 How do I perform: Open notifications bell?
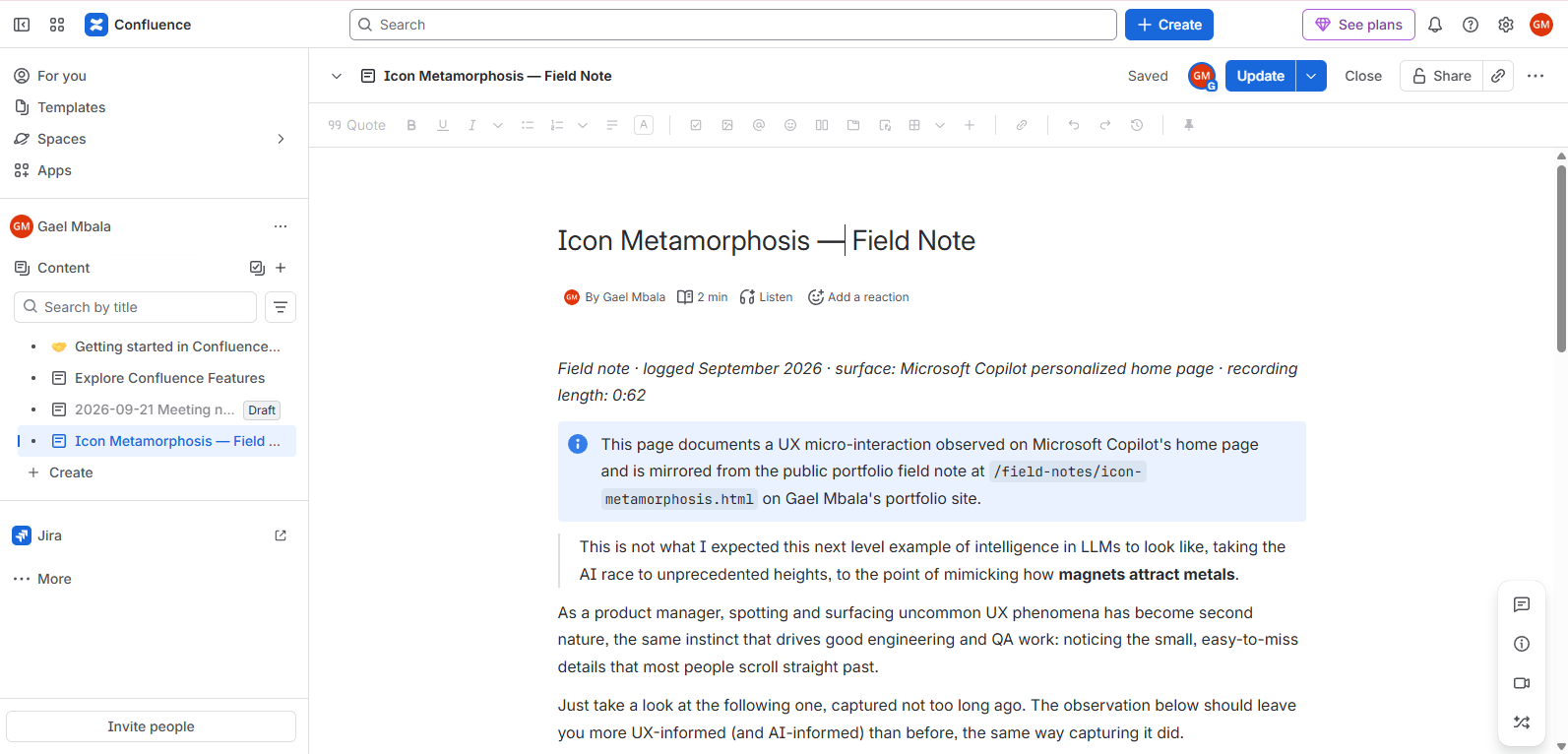pos(1435,25)
